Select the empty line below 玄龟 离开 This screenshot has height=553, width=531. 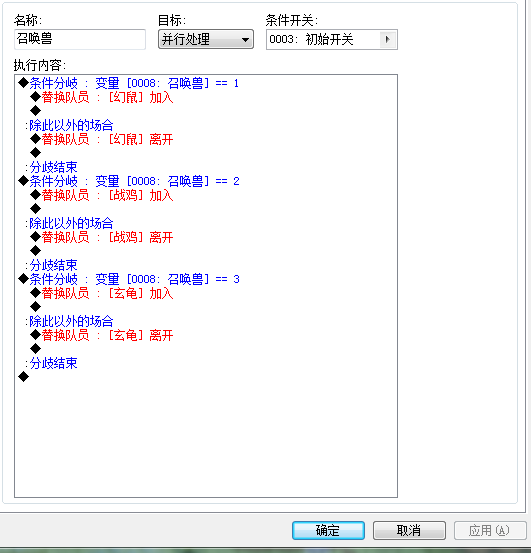point(35,349)
